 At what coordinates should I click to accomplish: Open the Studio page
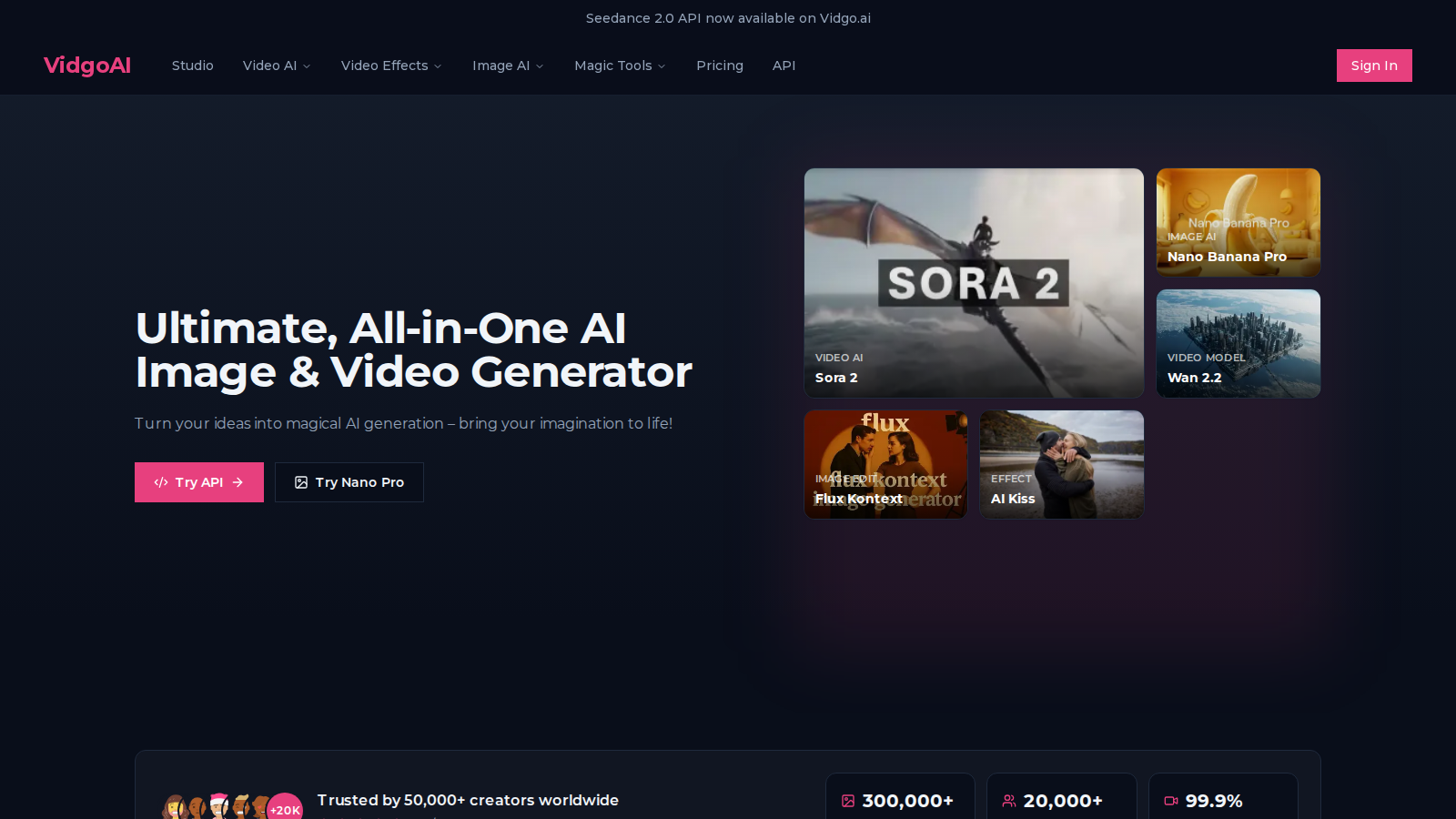pos(193,66)
